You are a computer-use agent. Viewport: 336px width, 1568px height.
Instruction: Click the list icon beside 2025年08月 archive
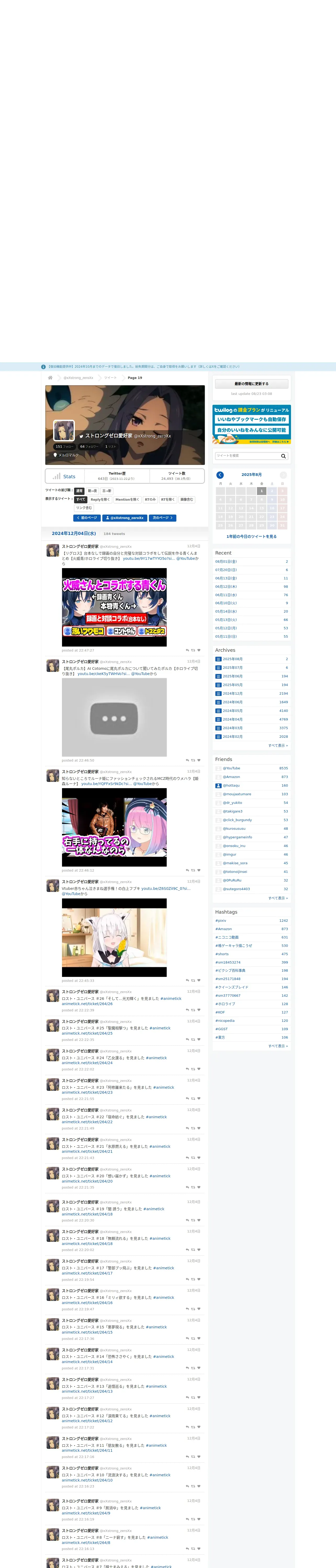point(218,659)
